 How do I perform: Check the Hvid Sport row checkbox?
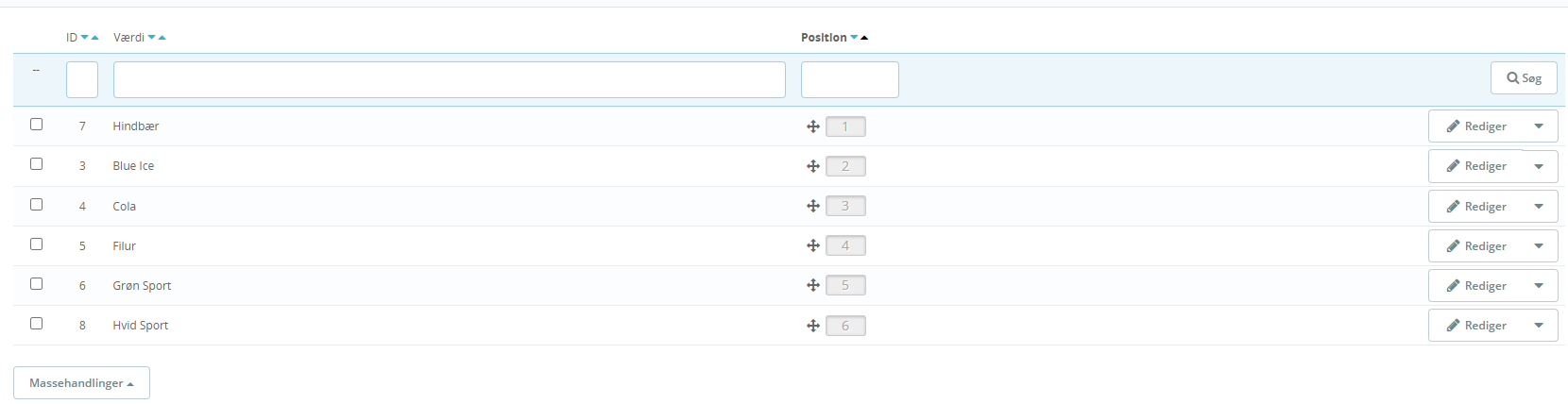click(37, 323)
